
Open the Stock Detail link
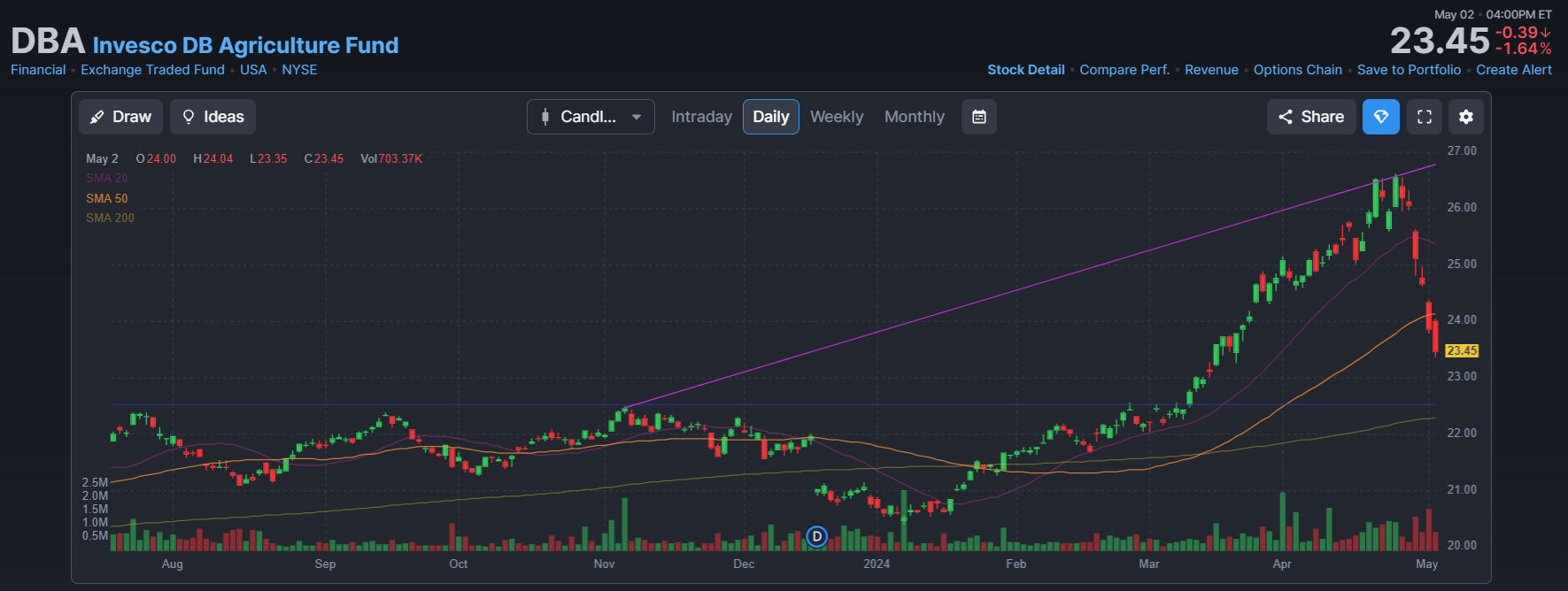coord(1026,70)
